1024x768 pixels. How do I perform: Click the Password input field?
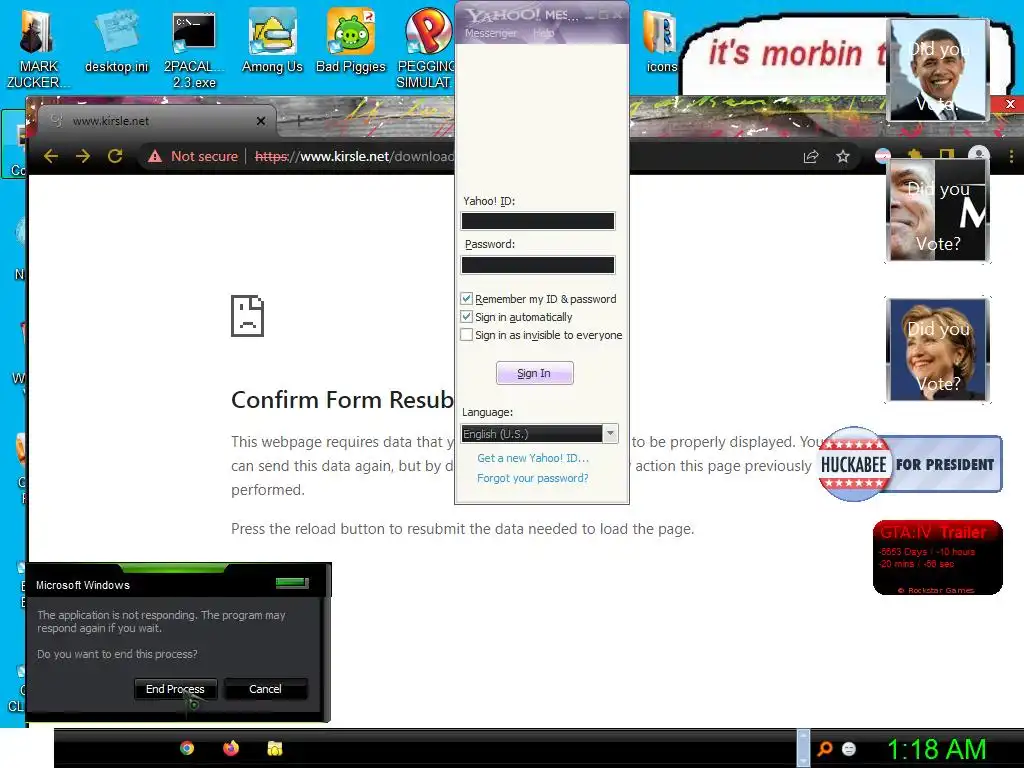pyautogui.click(x=537, y=264)
